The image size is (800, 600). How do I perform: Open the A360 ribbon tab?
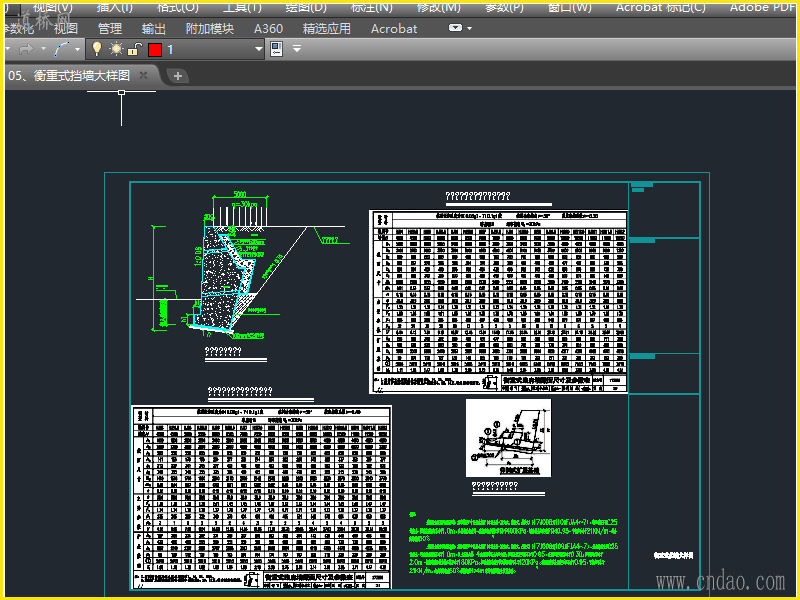(268, 29)
